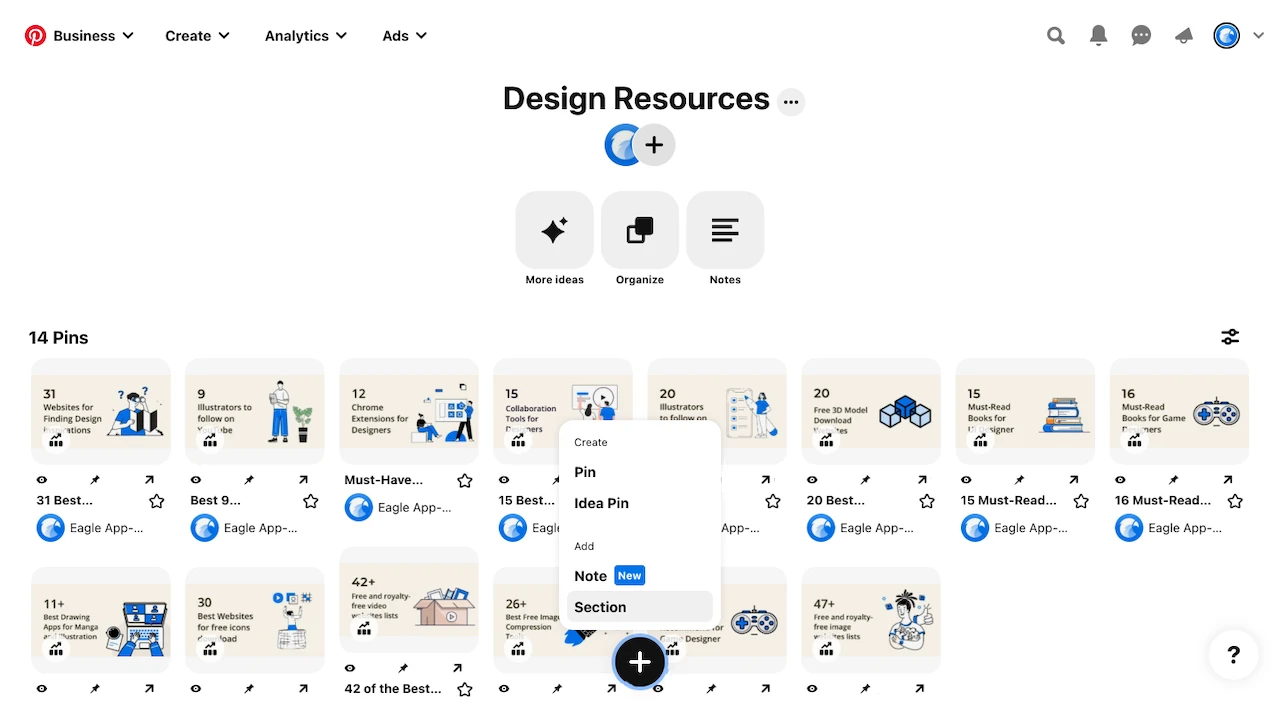
Task: Open Pinterest home via the logo icon
Action: 36,35
